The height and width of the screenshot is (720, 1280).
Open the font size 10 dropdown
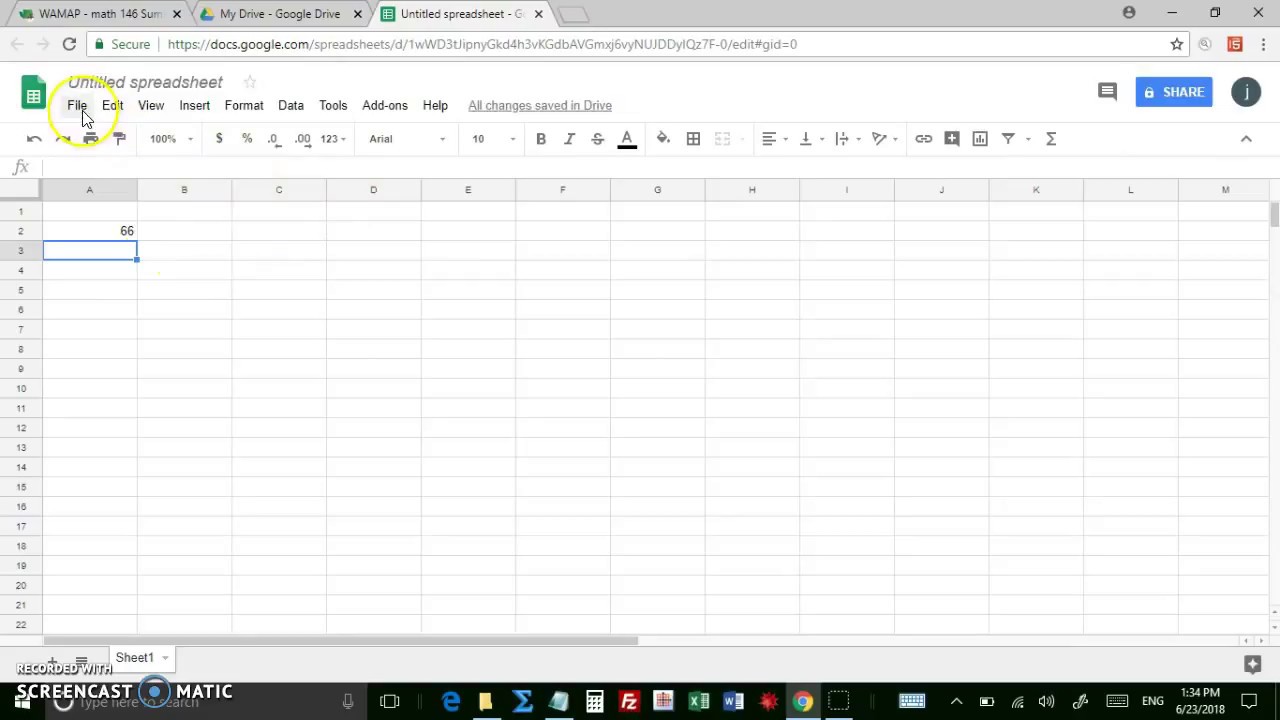pyautogui.click(x=494, y=139)
